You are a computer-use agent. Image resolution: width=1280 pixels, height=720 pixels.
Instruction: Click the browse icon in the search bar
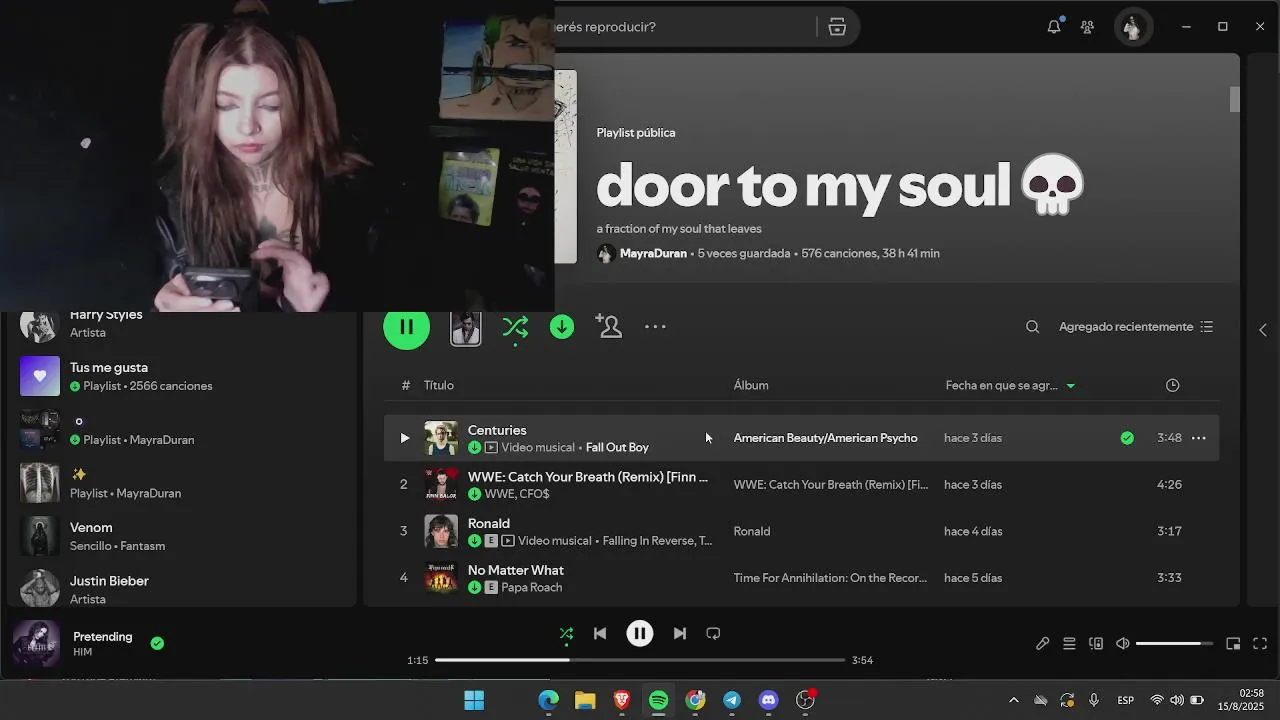point(837,27)
